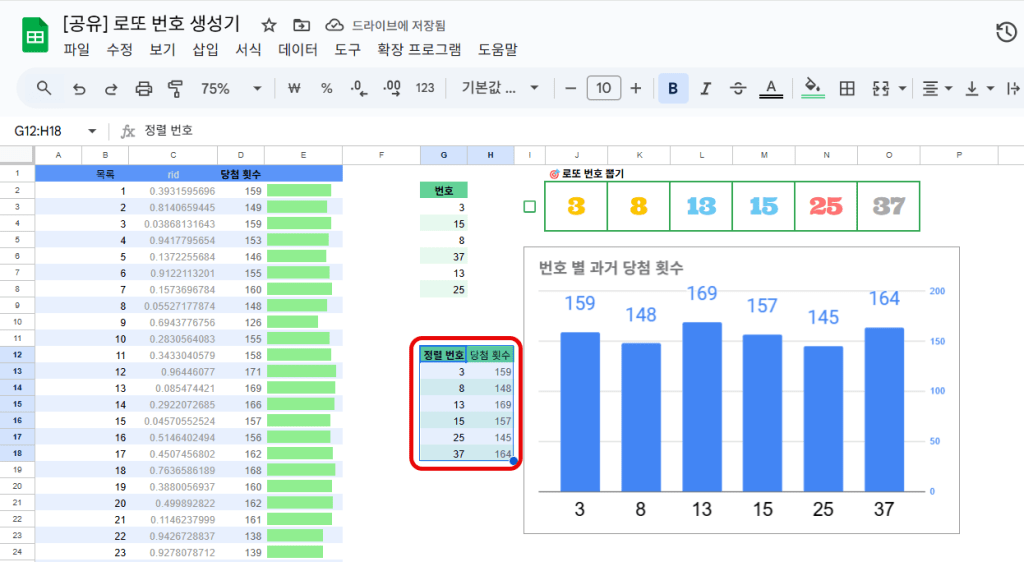Open the 75% zoom dropdown
1024x562 pixels.
point(230,88)
